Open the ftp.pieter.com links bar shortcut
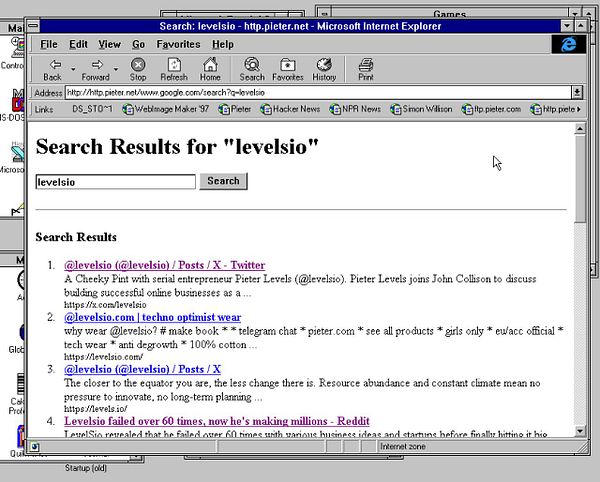The width and height of the screenshot is (600, 482). tap(492, 109)
